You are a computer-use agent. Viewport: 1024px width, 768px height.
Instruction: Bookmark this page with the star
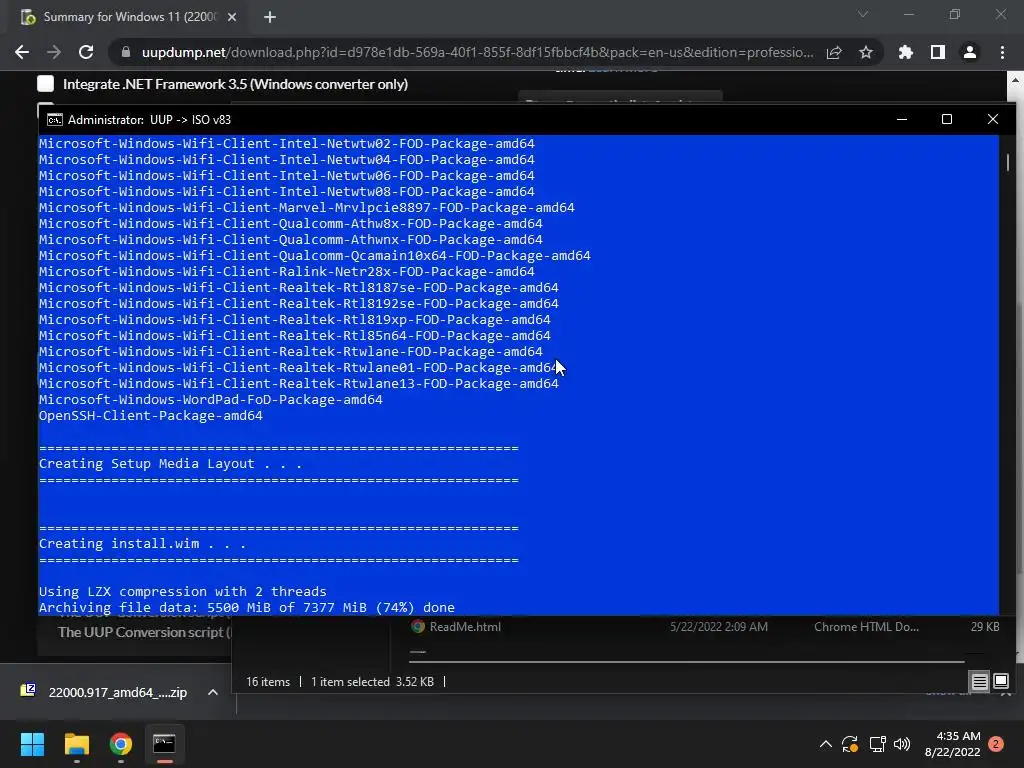pos(866,52)
